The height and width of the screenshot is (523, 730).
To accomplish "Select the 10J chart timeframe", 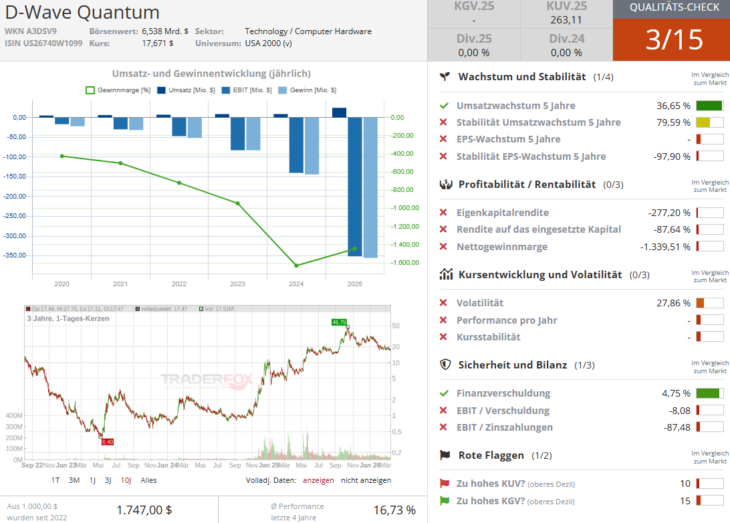I will [x=125, y=480].
